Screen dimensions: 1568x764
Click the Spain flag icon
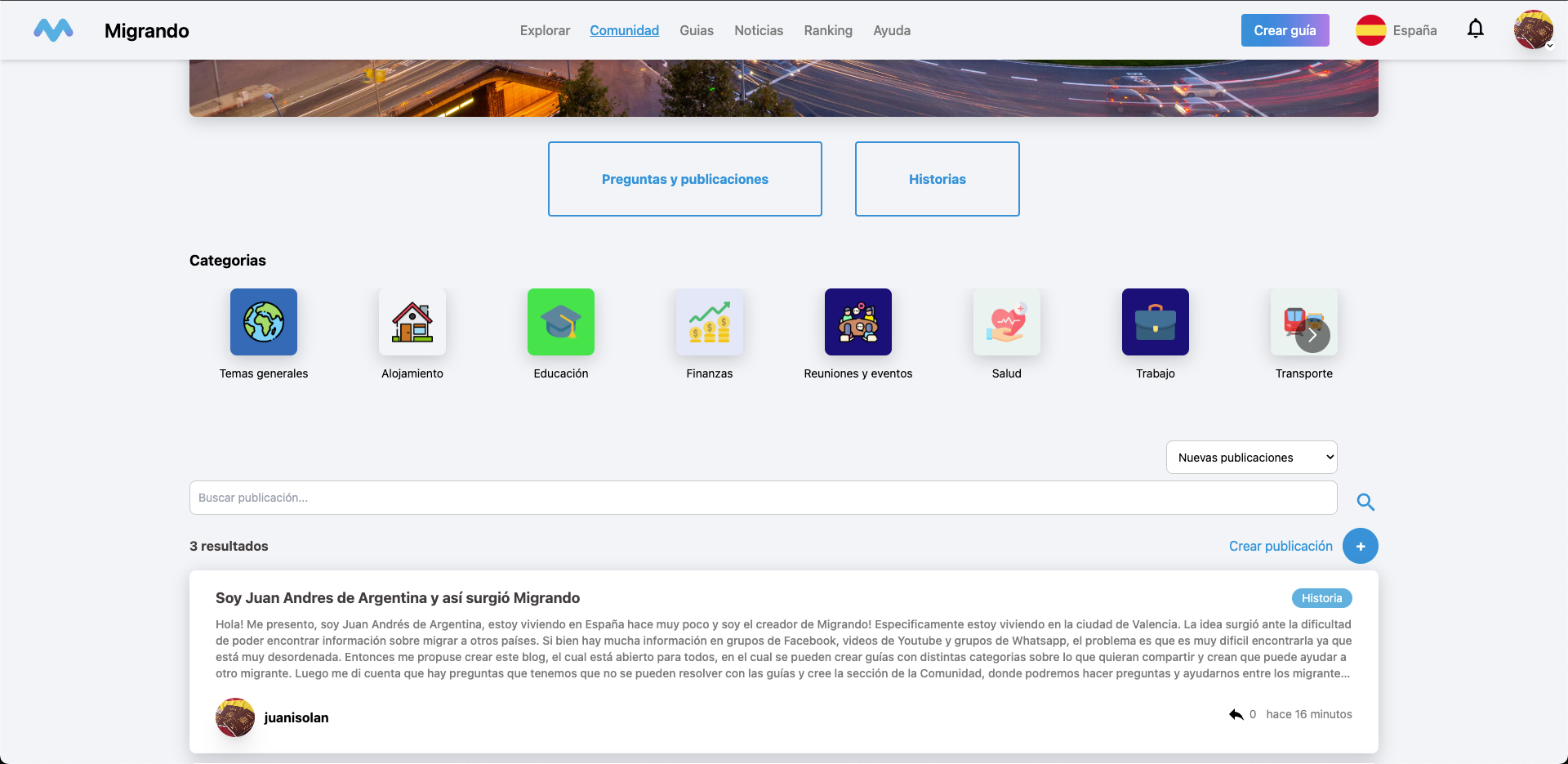click(x=1370, y=30)
